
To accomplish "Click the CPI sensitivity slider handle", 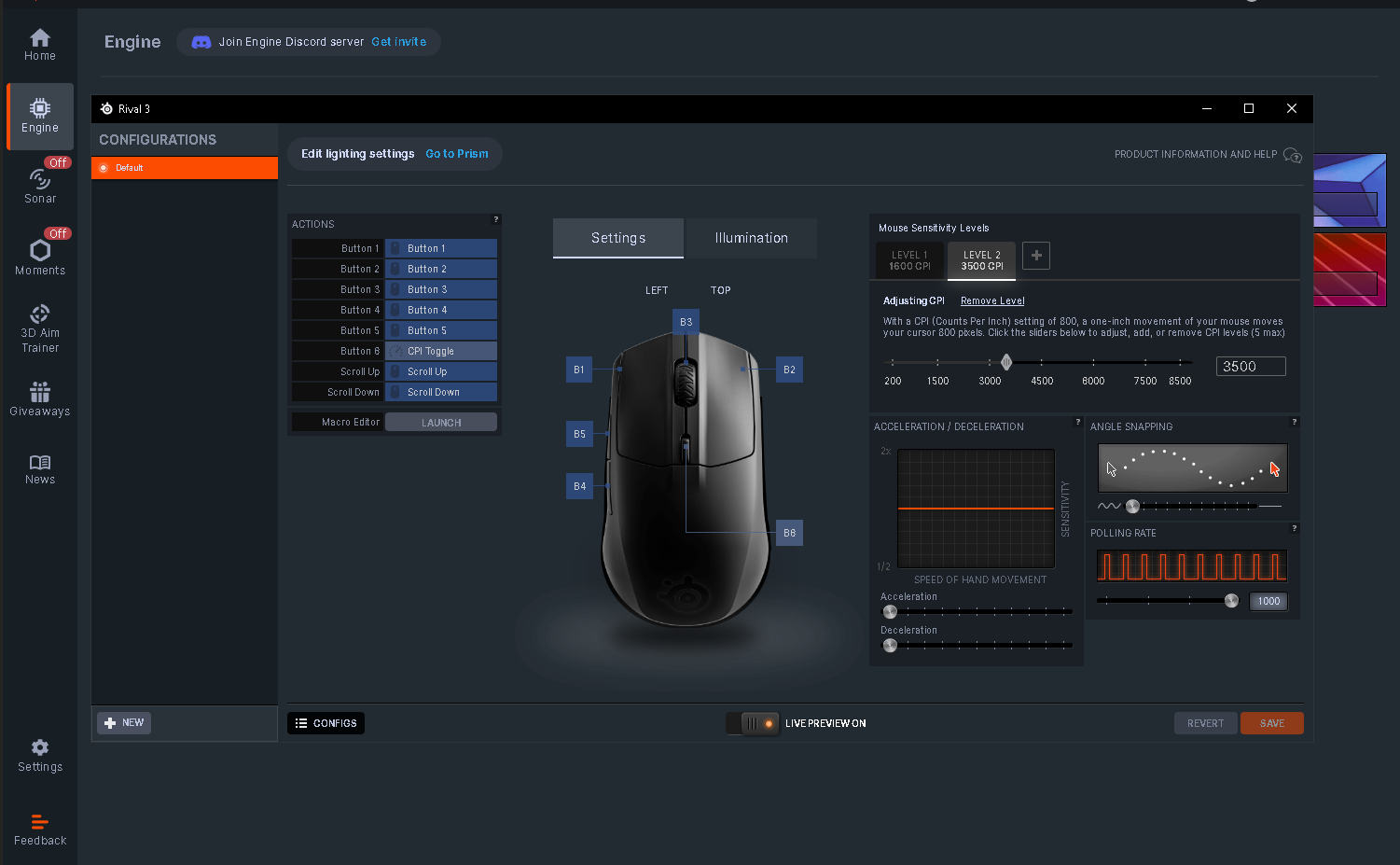I will click(1006, 362).
